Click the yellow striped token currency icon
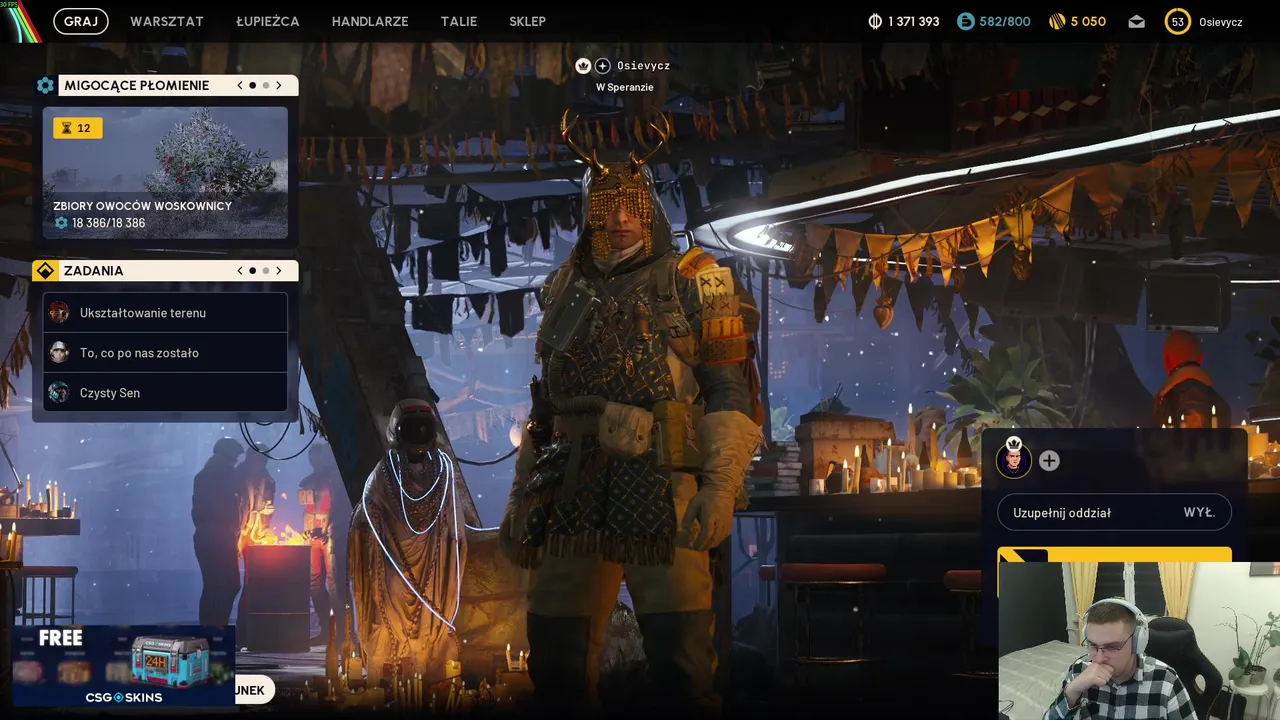The image size is (1280, 720). pos(1057,21)
